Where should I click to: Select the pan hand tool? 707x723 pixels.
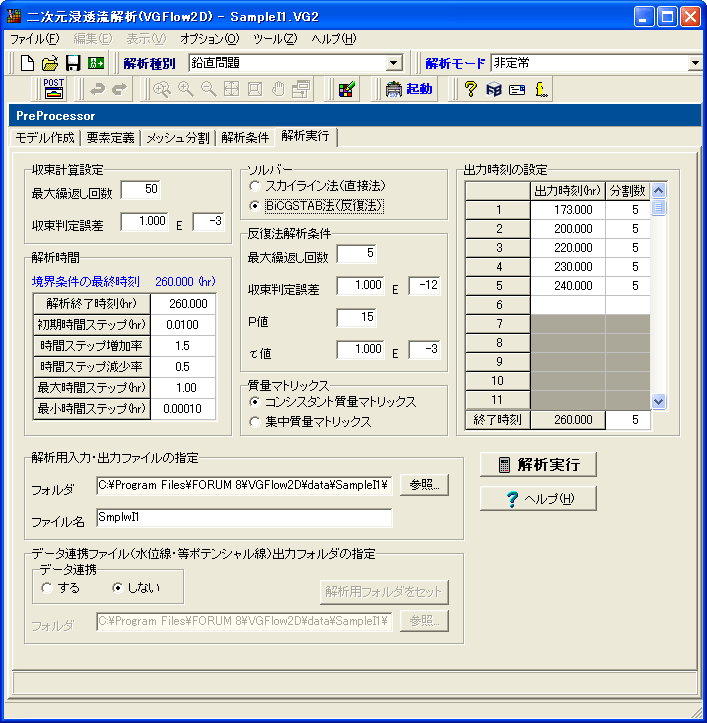(x=278, y=89)
